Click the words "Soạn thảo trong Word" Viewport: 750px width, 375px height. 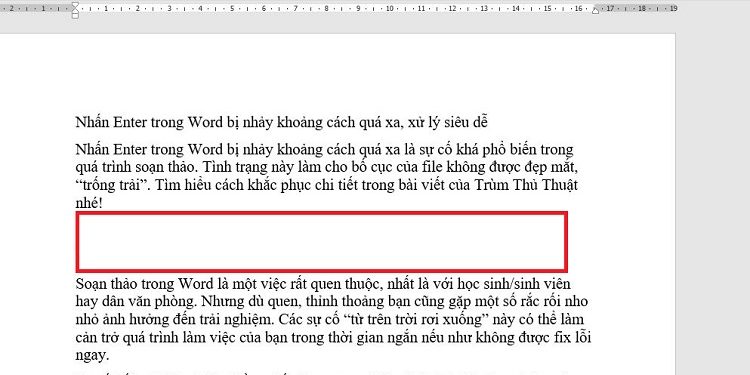point(144,284)
